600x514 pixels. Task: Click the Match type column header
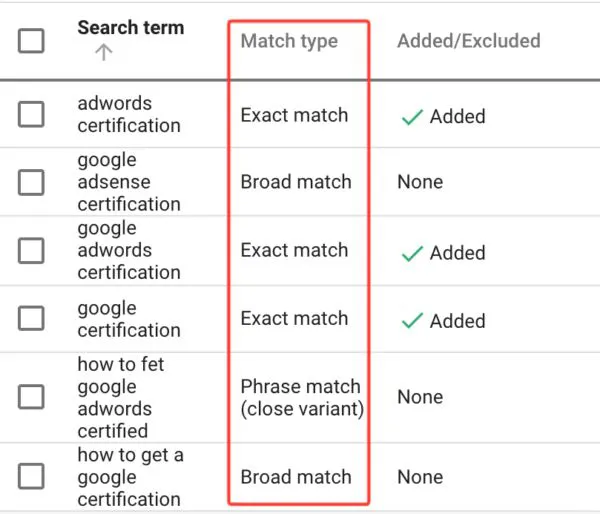tap(289, 41)
